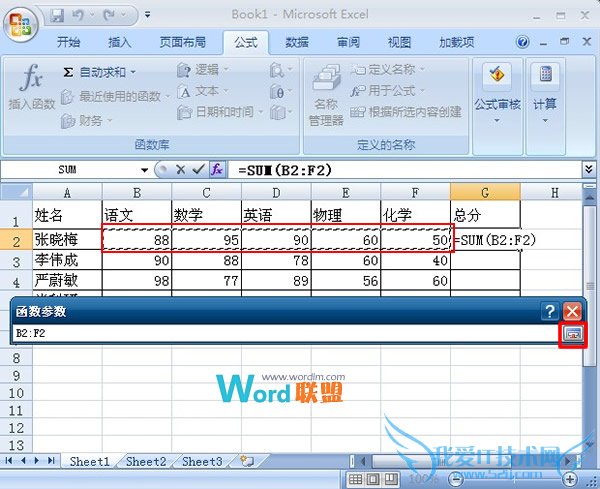Open help in the 函数参数 dialog
The width and height of the screenshot is (600, 489).
[x=550, y=311]
